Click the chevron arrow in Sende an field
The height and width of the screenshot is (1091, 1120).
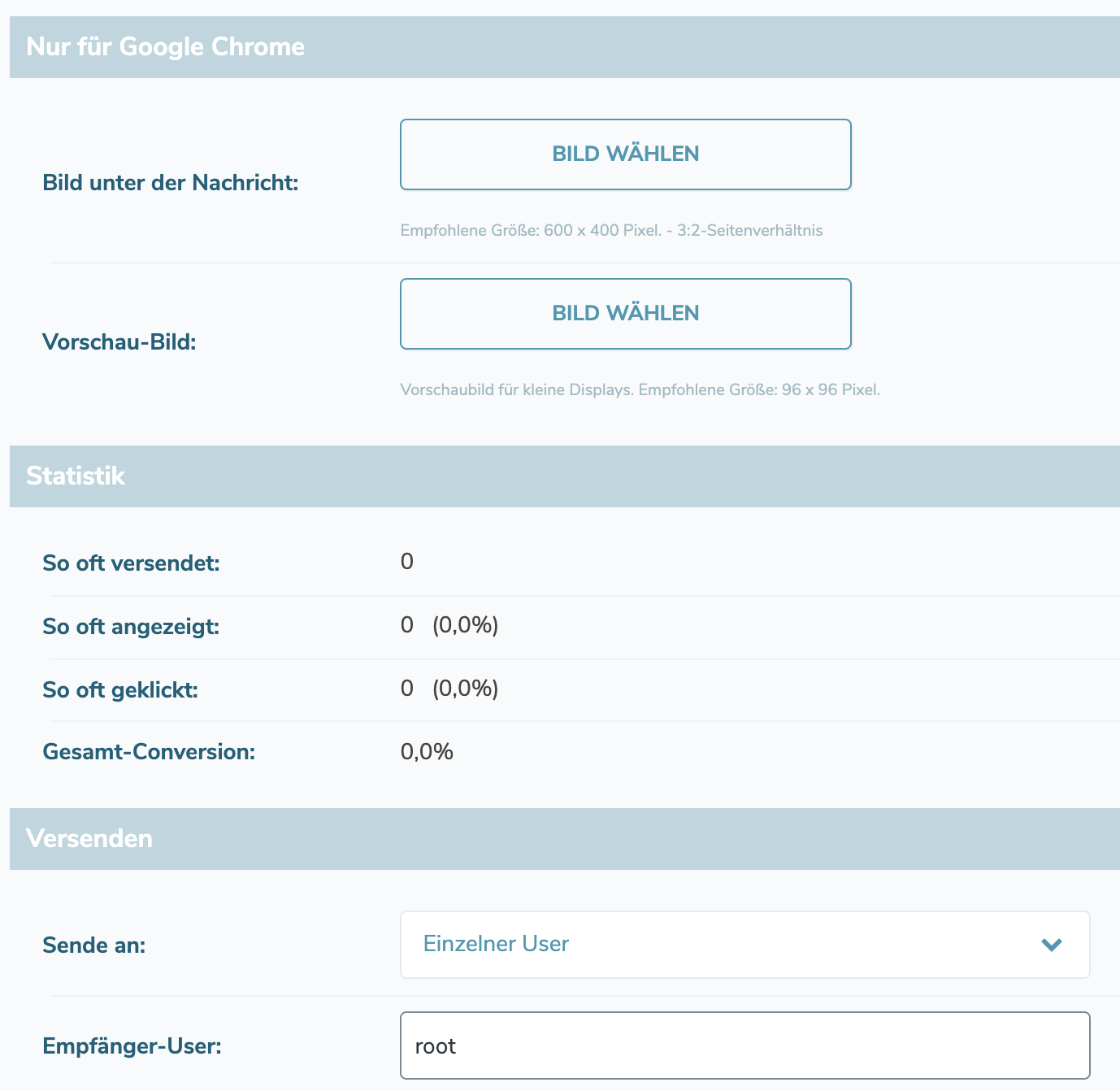click(x=1052, y=945)
